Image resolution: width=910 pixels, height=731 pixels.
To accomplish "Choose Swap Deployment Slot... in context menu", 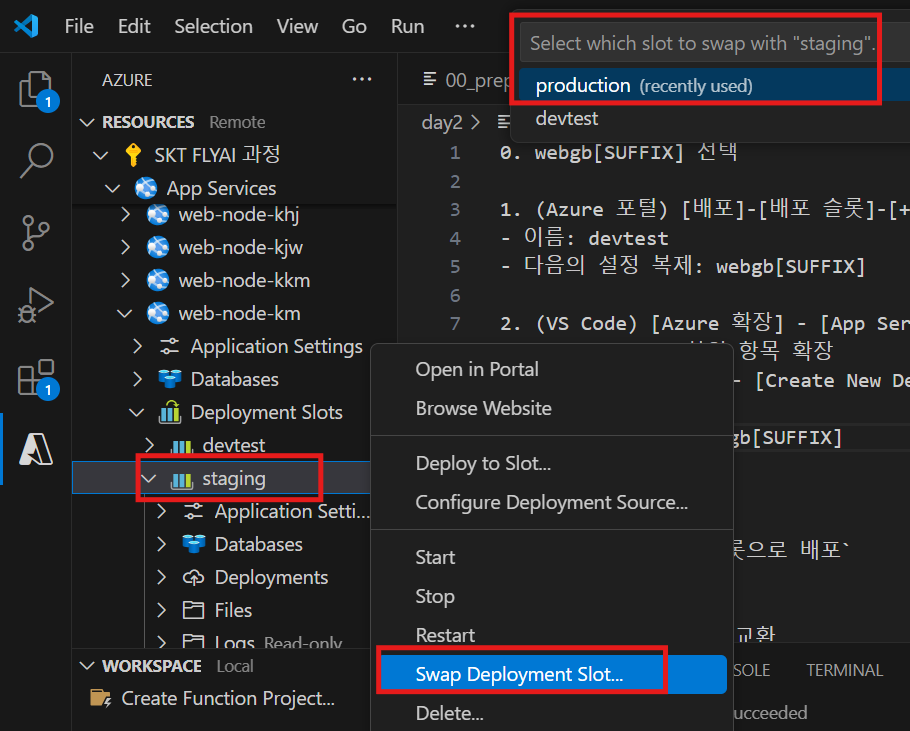I will coord(551,674).
